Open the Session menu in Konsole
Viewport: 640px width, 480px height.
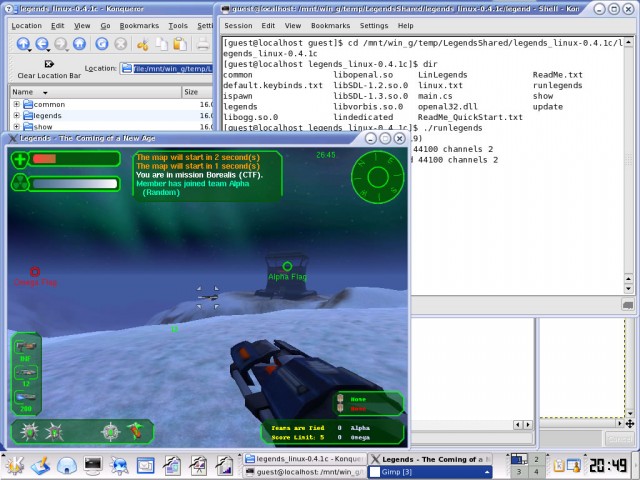click(x=238, y=26)
